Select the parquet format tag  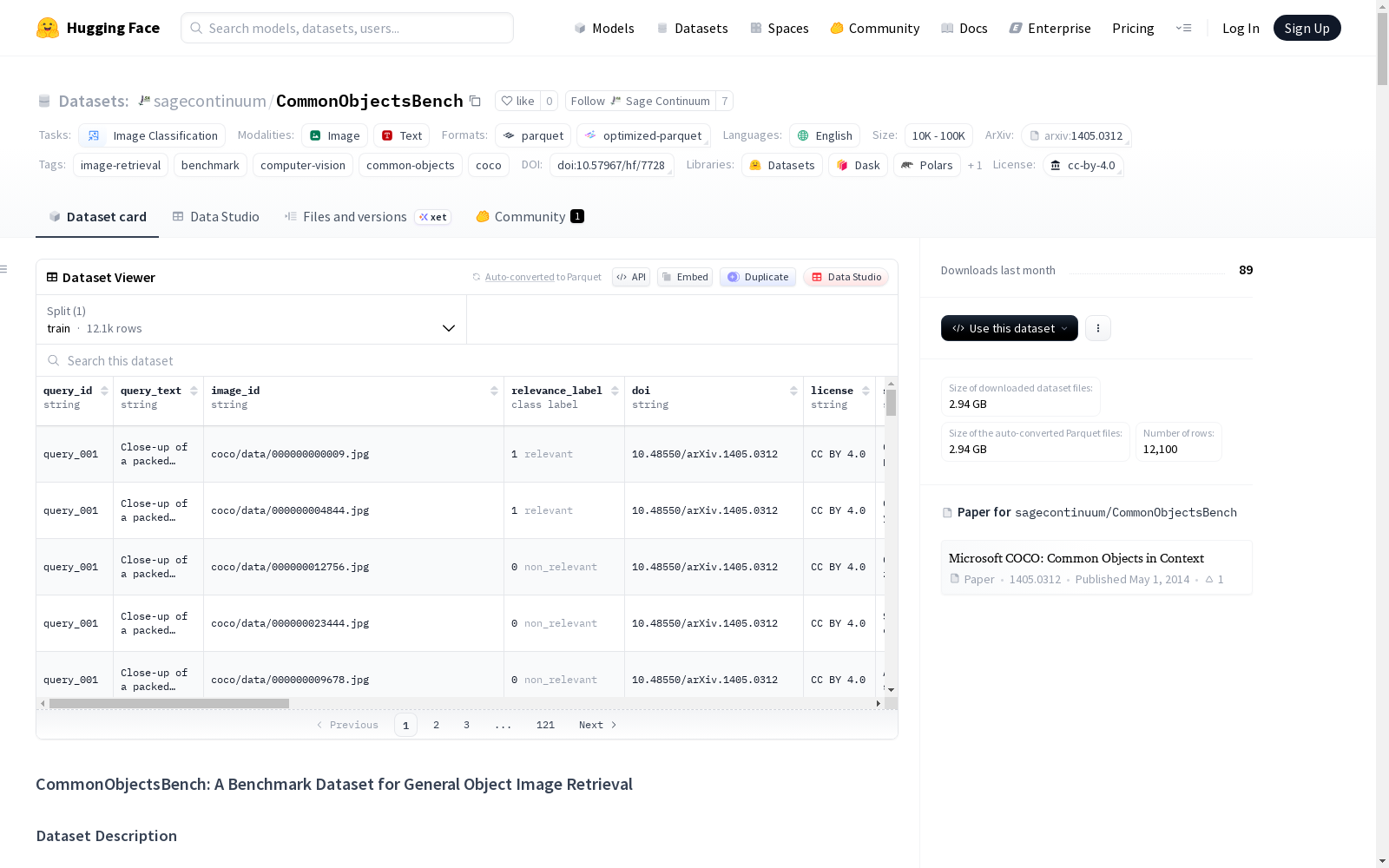click(x=533, y=135)
